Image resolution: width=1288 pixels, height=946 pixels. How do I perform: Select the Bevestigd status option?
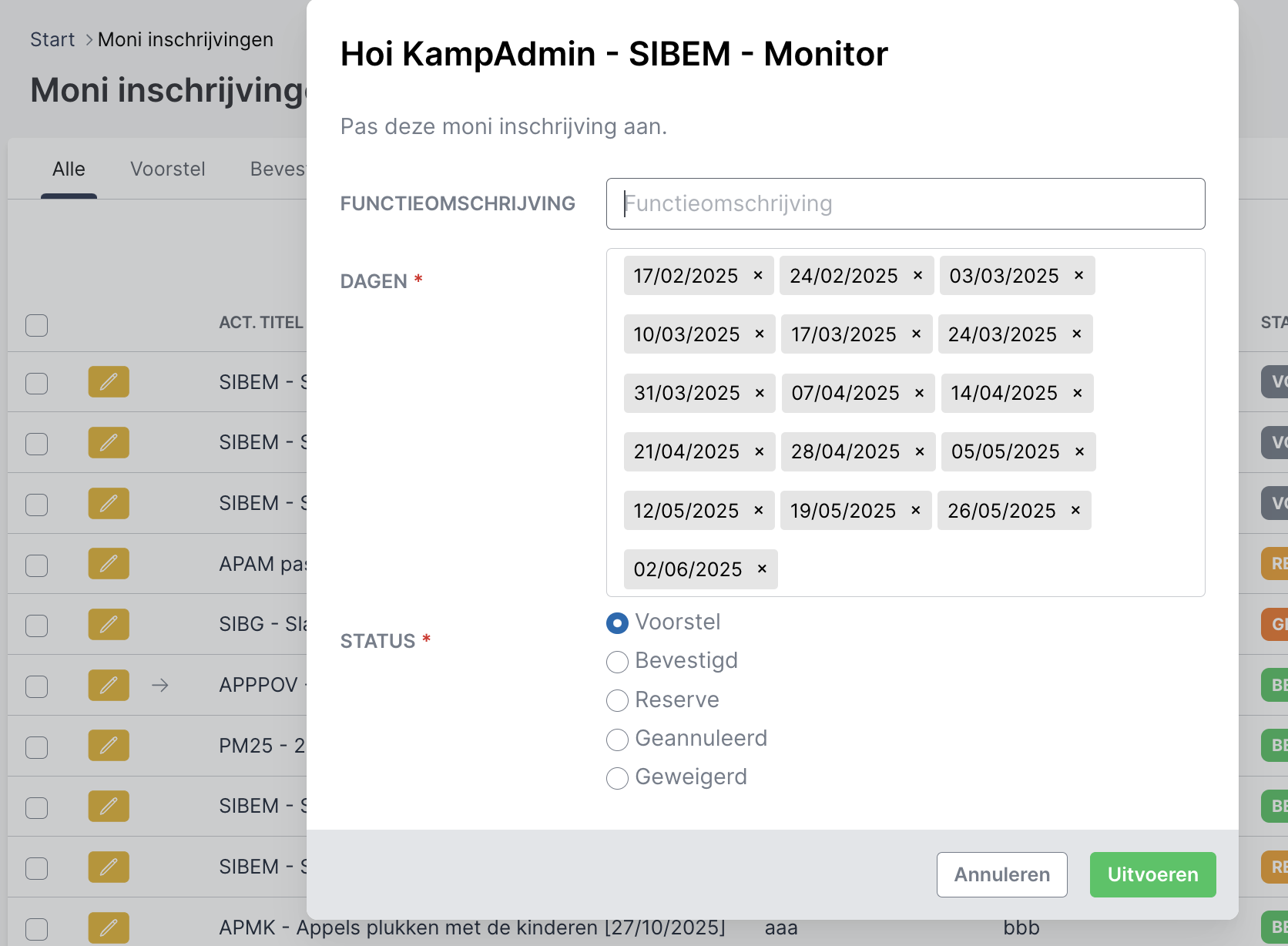pos(617,662)
